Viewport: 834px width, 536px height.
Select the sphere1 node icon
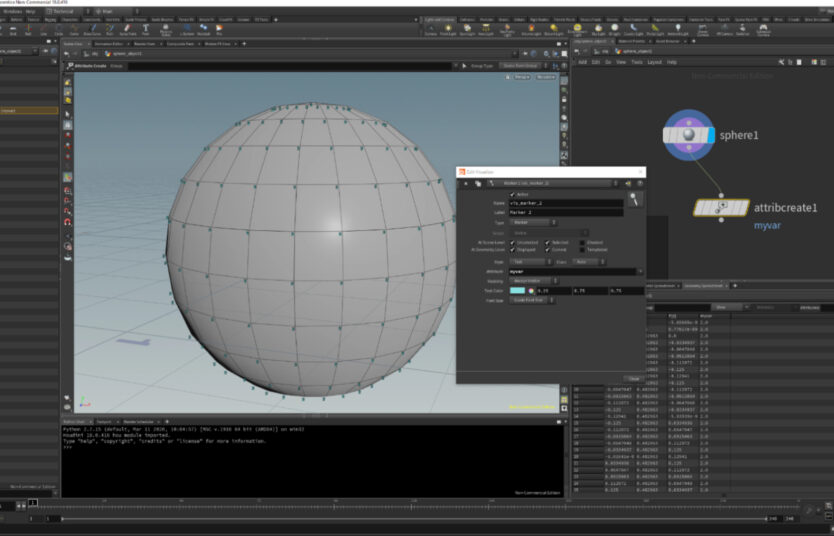tap(688, 135)
